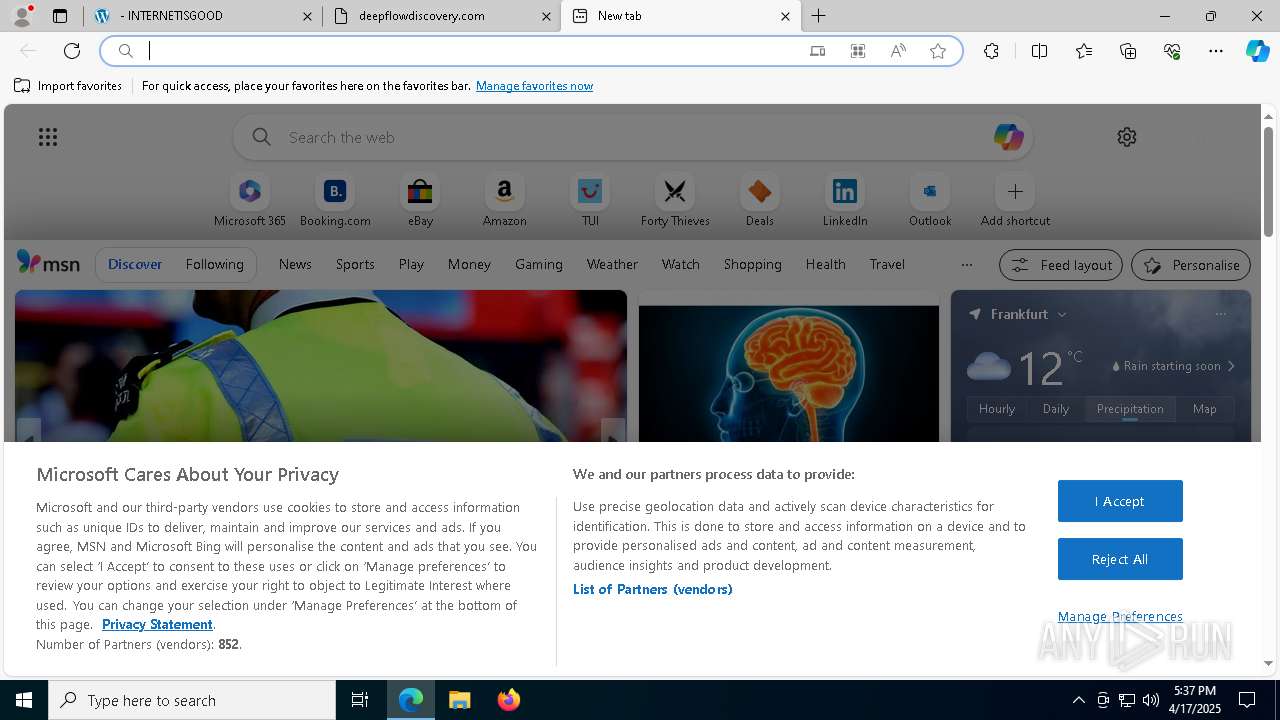This screenshot has width=1280, height=720.
Task: Open the Booking.com shortcut
Action: 335,201
